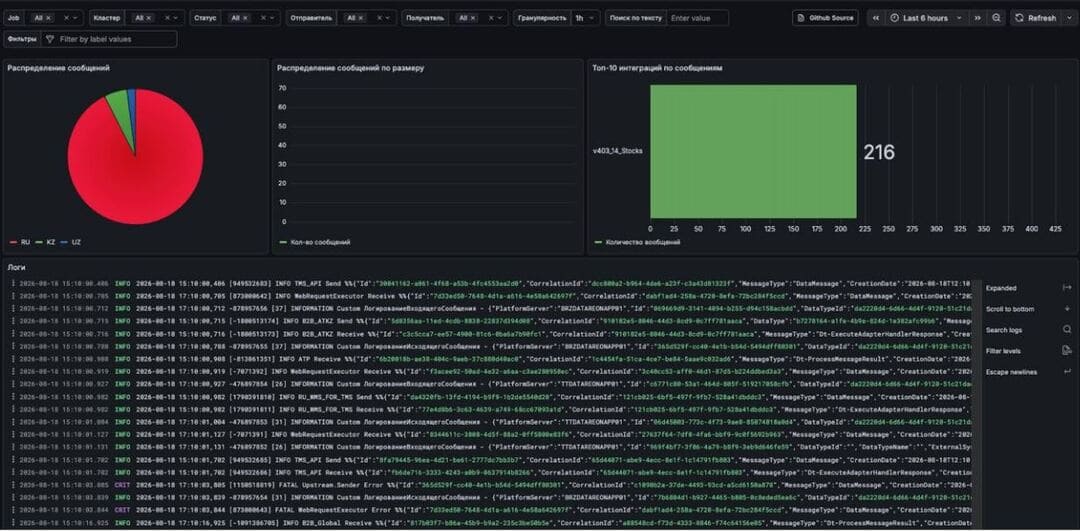Open the Получатель variable dropdown
This screenshot has height=531, width=1080.
coord(501,18)
